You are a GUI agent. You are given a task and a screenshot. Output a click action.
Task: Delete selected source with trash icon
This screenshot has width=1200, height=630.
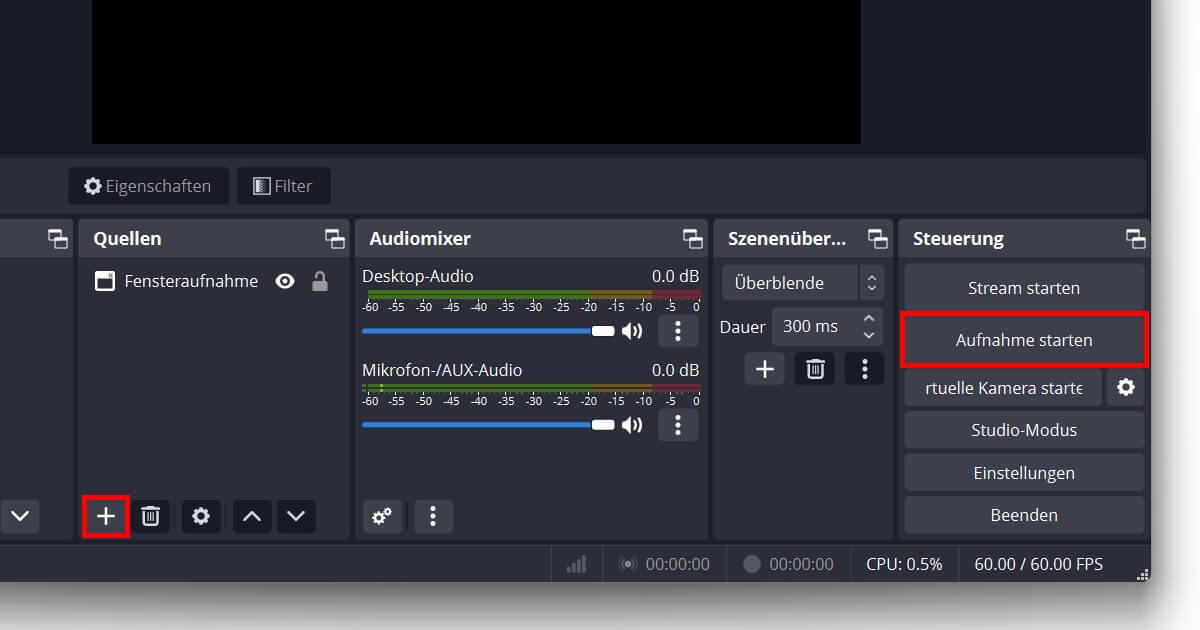(x=150, y=516)
